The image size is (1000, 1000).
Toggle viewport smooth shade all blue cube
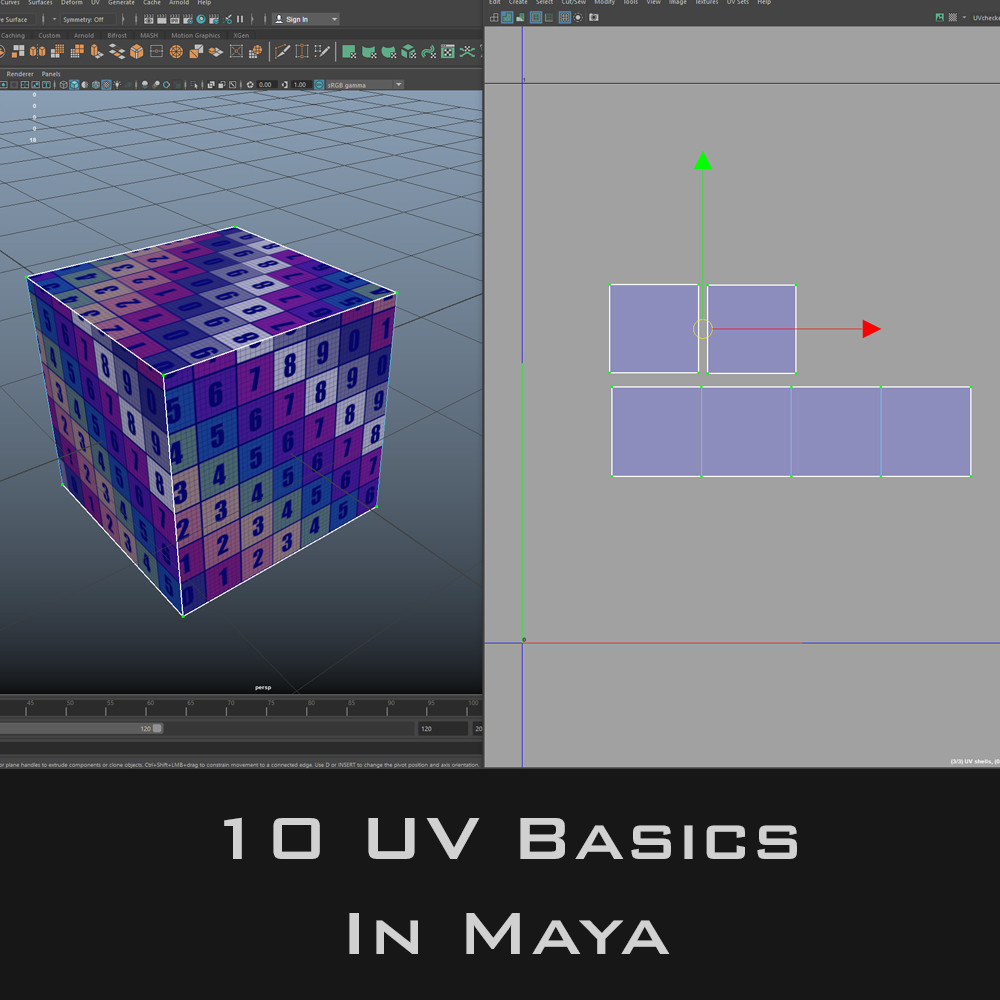pos(74,85)
